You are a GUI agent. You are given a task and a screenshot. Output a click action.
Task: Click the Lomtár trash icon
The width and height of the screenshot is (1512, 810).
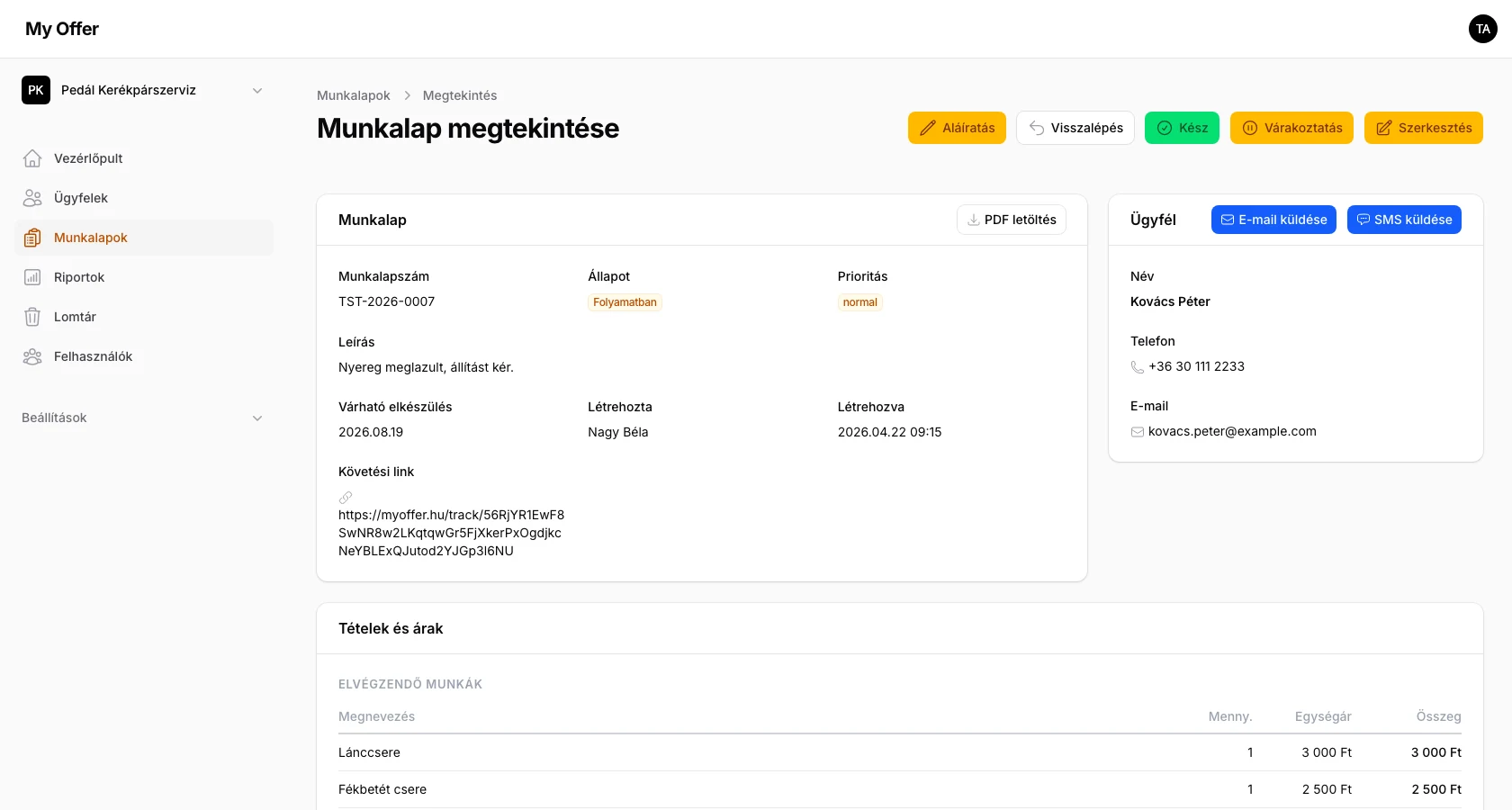pyautogui.click(x=32, y=317)
